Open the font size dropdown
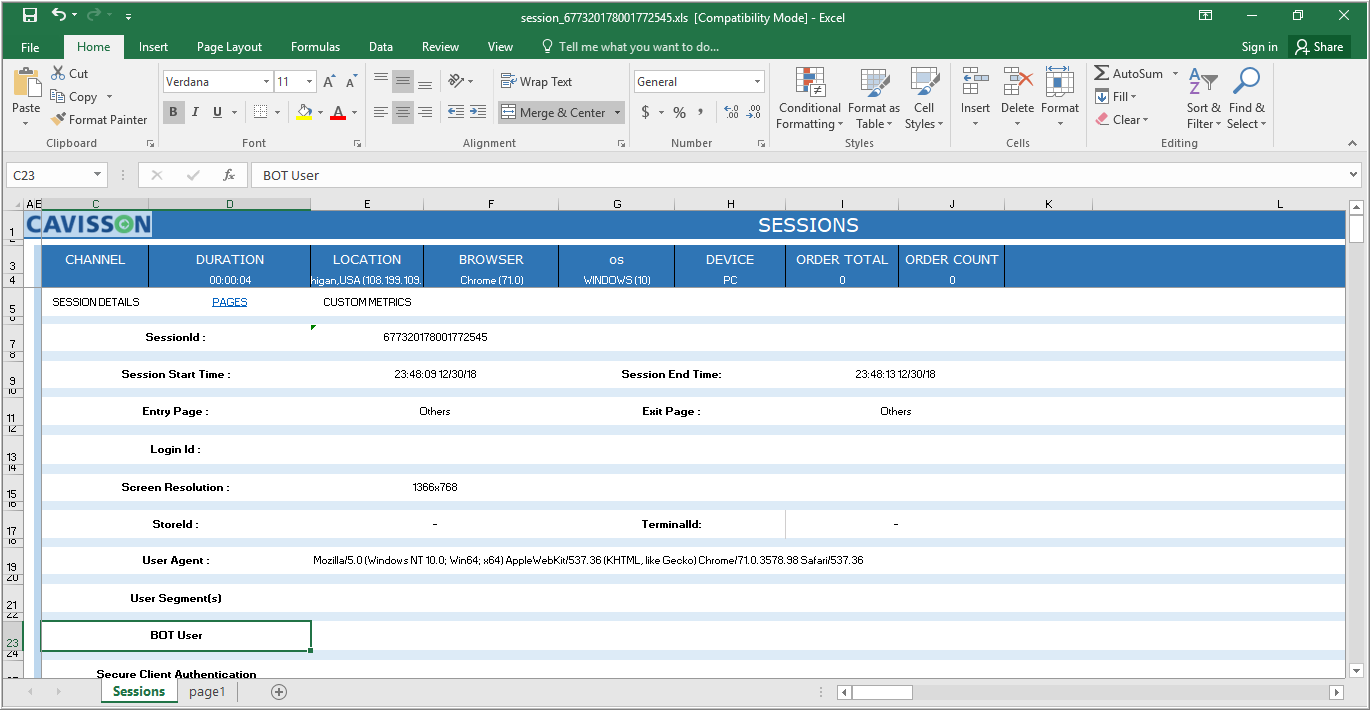 pos(310,82)
